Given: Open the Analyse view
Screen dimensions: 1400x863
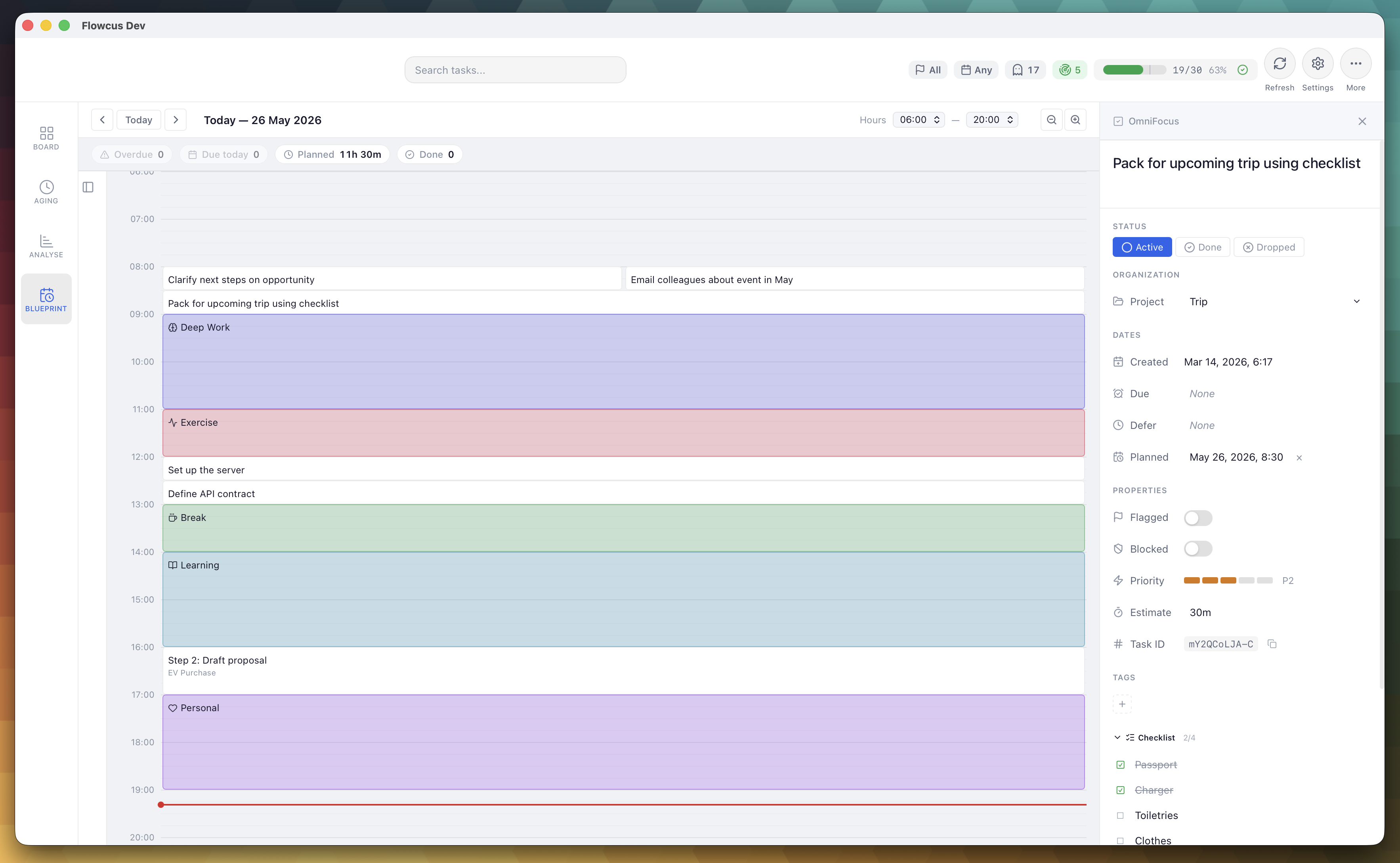Looking at the screenshot, I should pyautogui.click(x=46, y=246).
